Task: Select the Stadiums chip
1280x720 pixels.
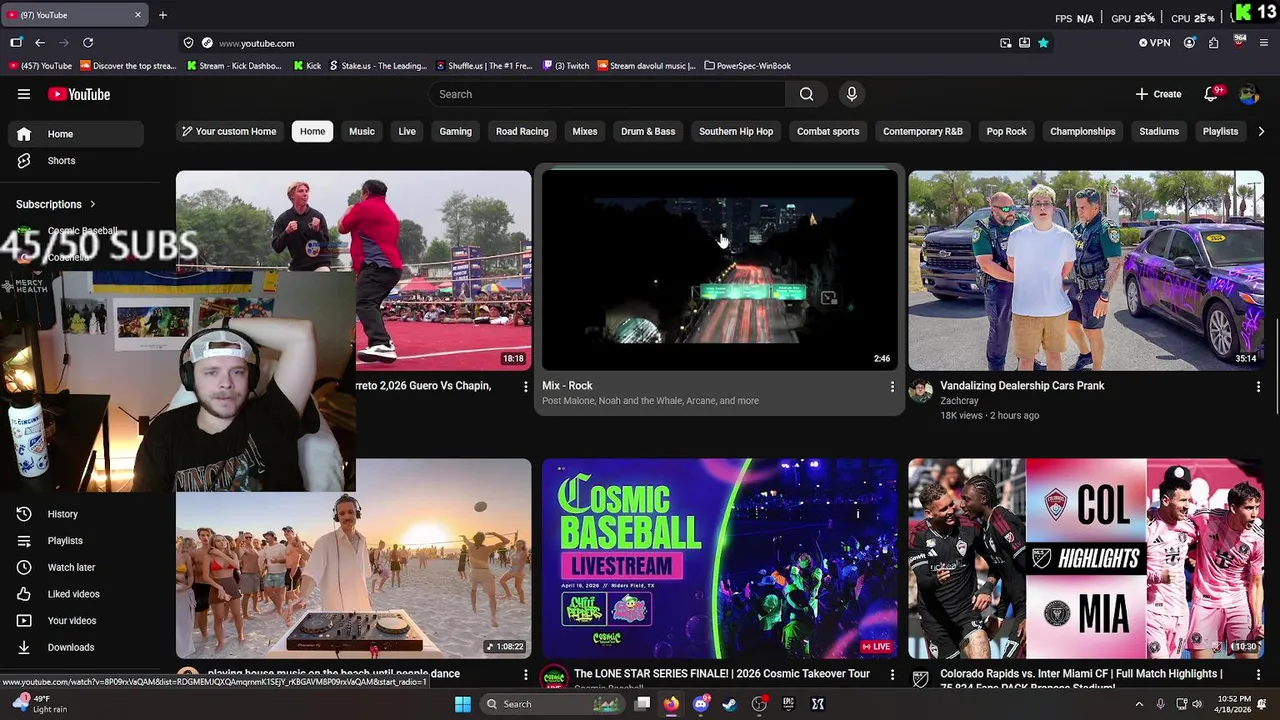Action: tap(1159, 131)
